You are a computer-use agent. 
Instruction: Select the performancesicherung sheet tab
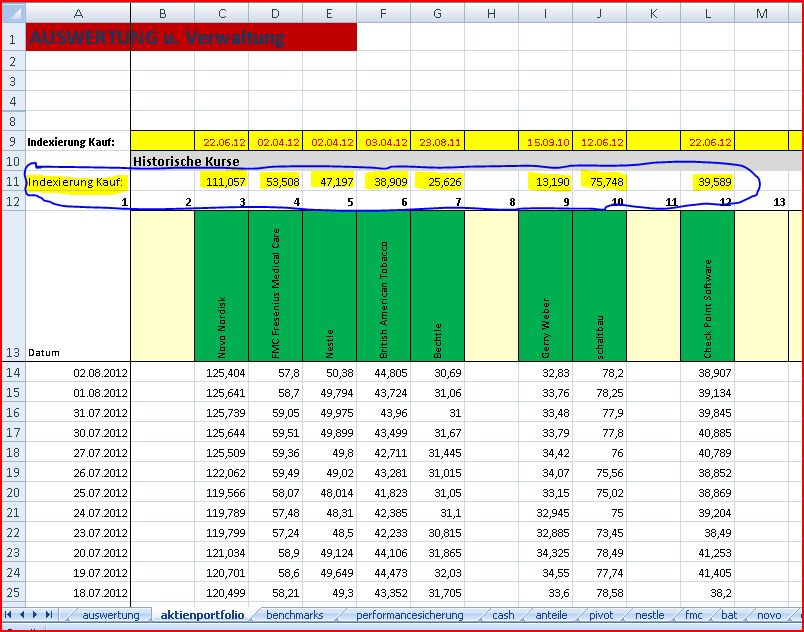410,615
